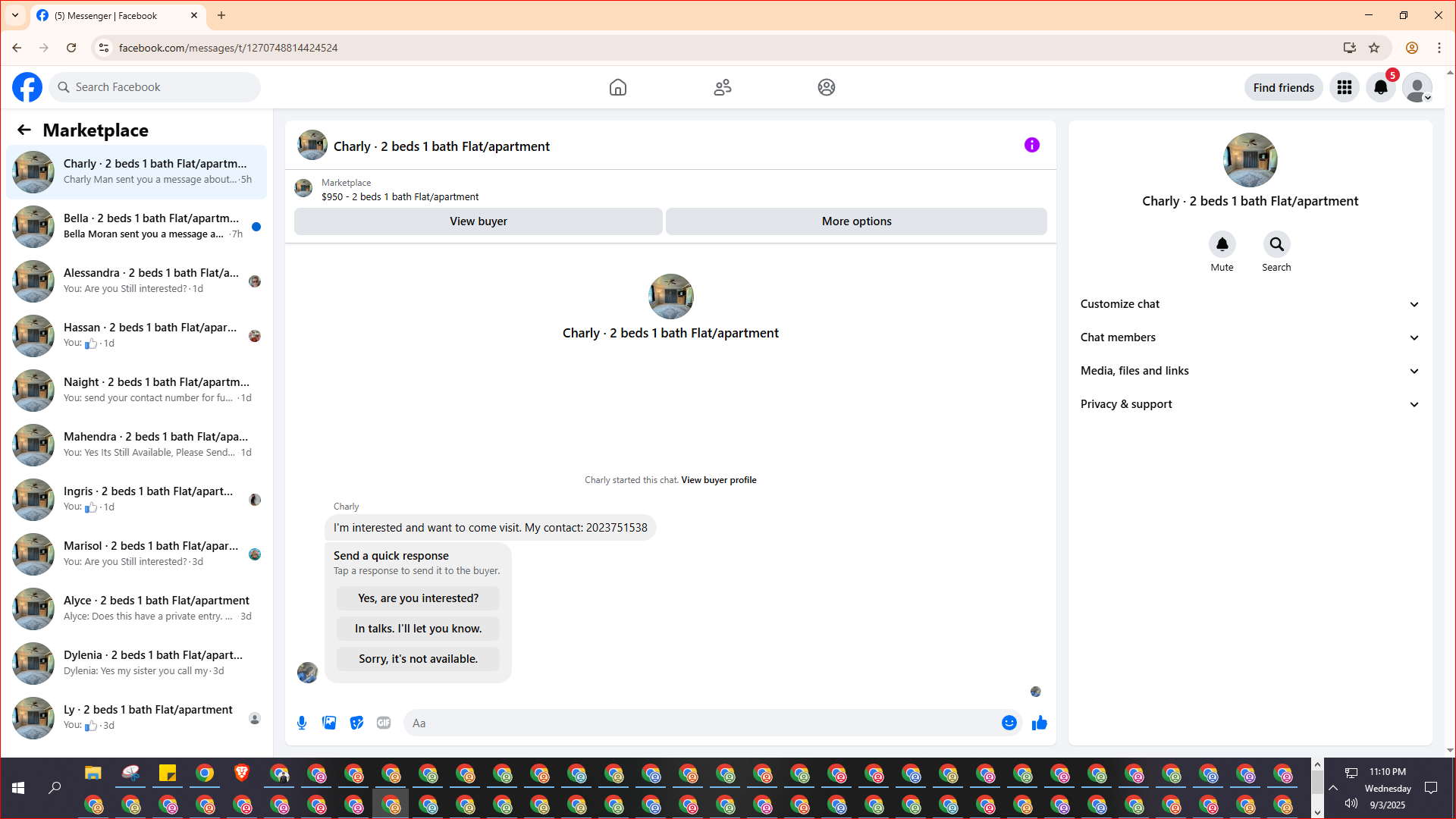
Task: Expand Customize chat section
Action: click(x=1250, y=304)
